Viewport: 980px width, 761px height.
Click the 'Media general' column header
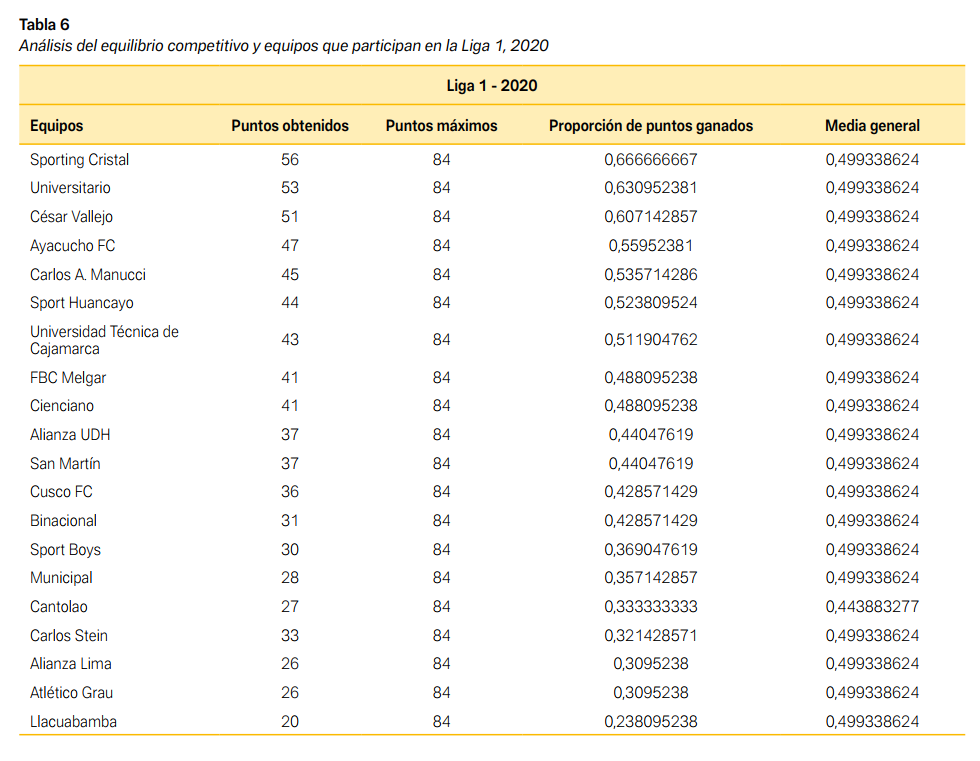pyautogui.click(x=872, y=126)
